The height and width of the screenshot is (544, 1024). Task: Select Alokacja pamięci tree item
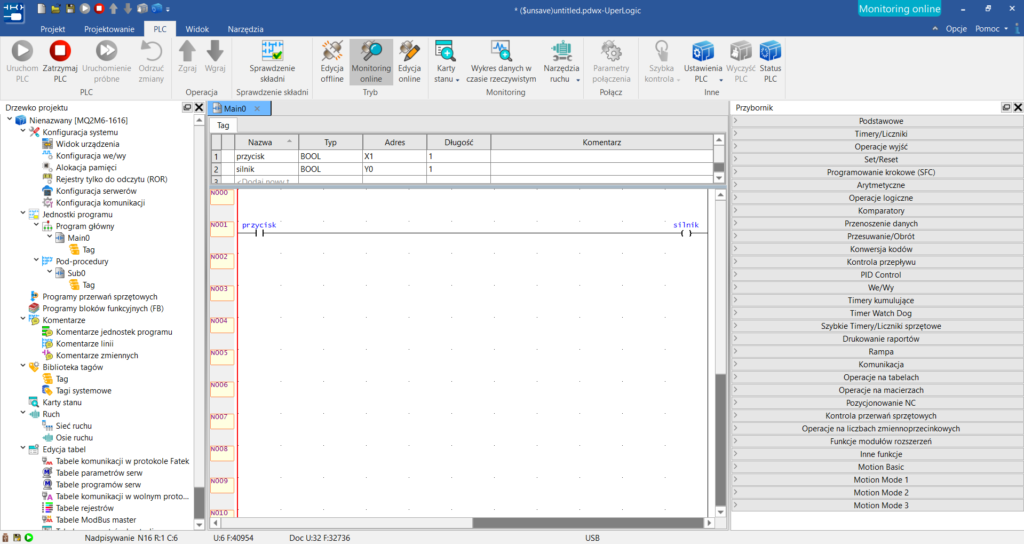(86, 167)
